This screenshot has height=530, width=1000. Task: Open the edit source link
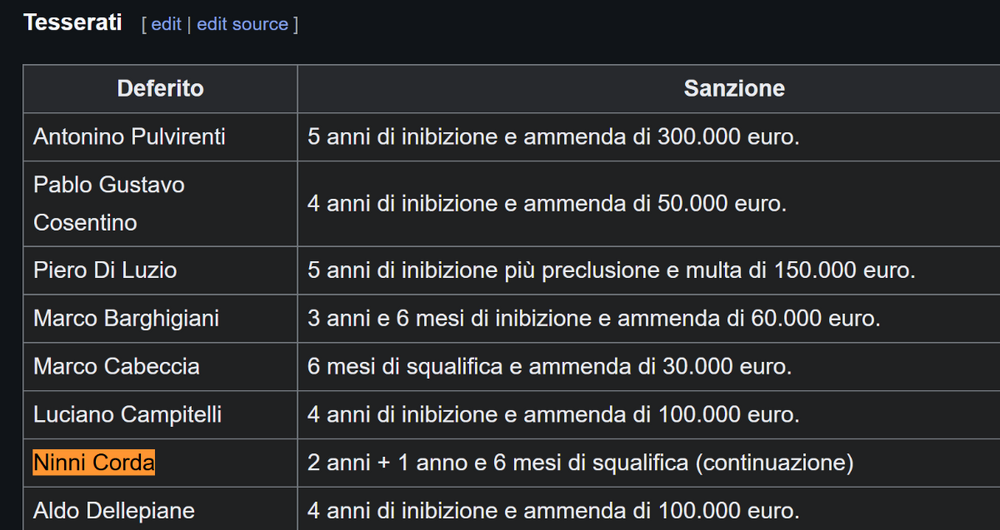coord(242,24)
